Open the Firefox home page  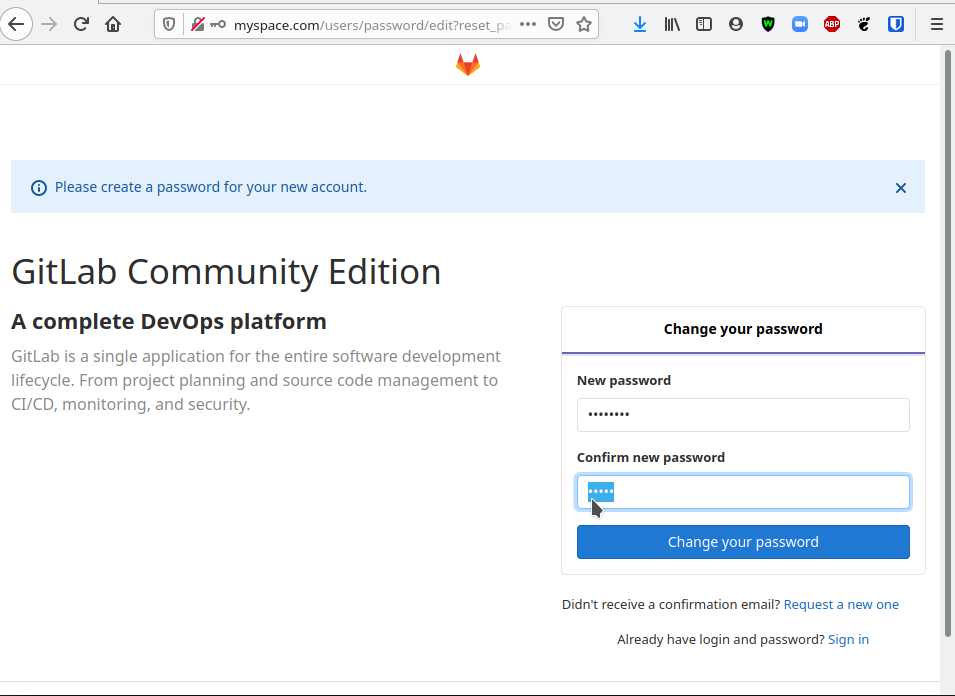click(113, 24)
